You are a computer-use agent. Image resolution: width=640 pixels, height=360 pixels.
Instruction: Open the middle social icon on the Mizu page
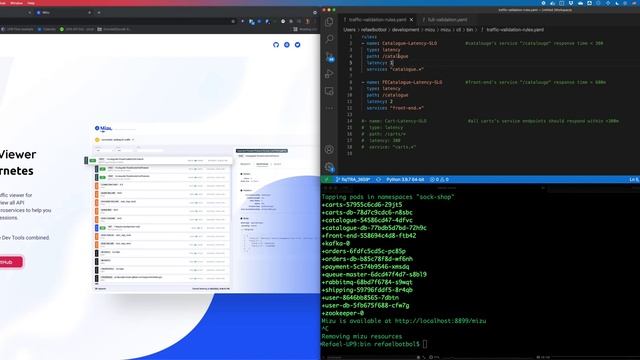pos(287,45)
